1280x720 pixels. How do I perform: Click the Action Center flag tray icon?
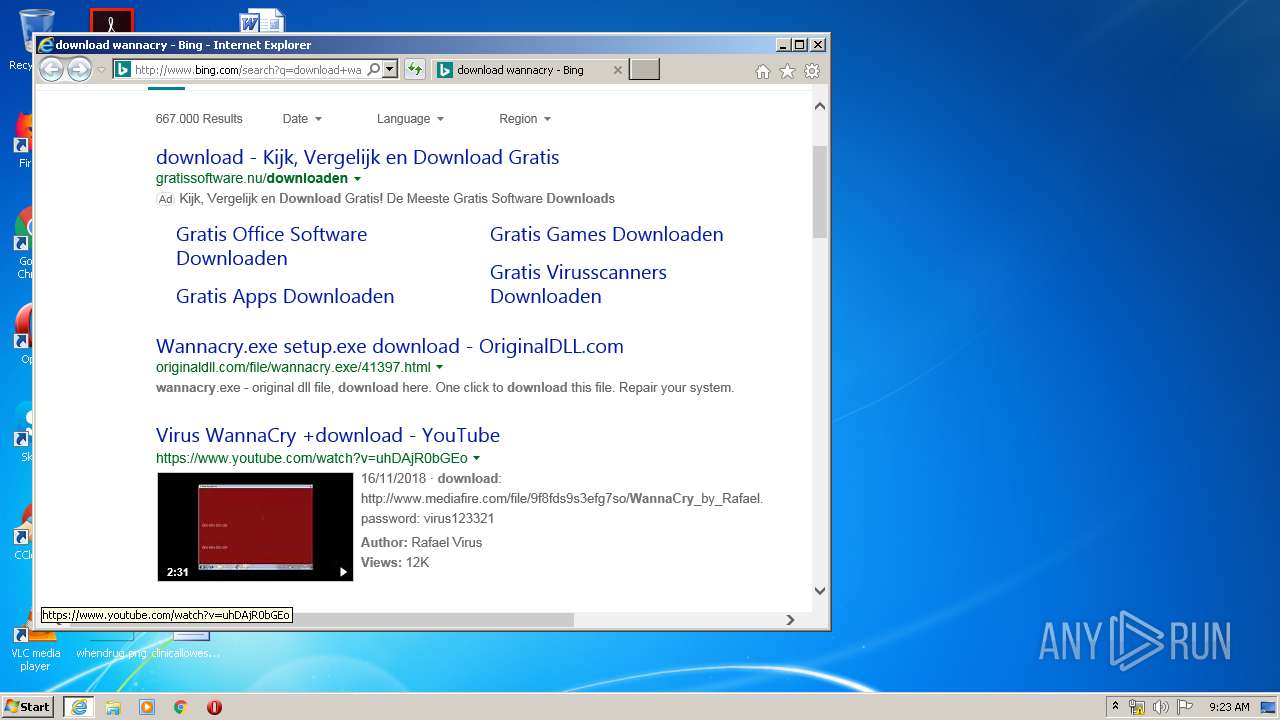[1185, 707]
